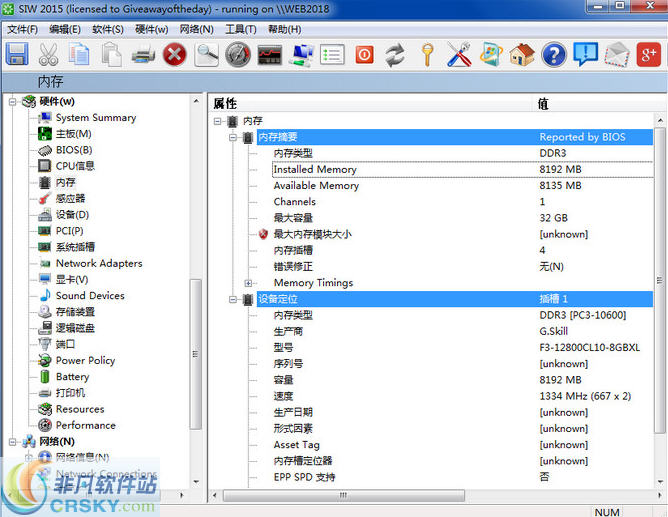Collapse the root 内存 node in properties
668x517 pixels.
pyautogui.click(x=217, y=121)
